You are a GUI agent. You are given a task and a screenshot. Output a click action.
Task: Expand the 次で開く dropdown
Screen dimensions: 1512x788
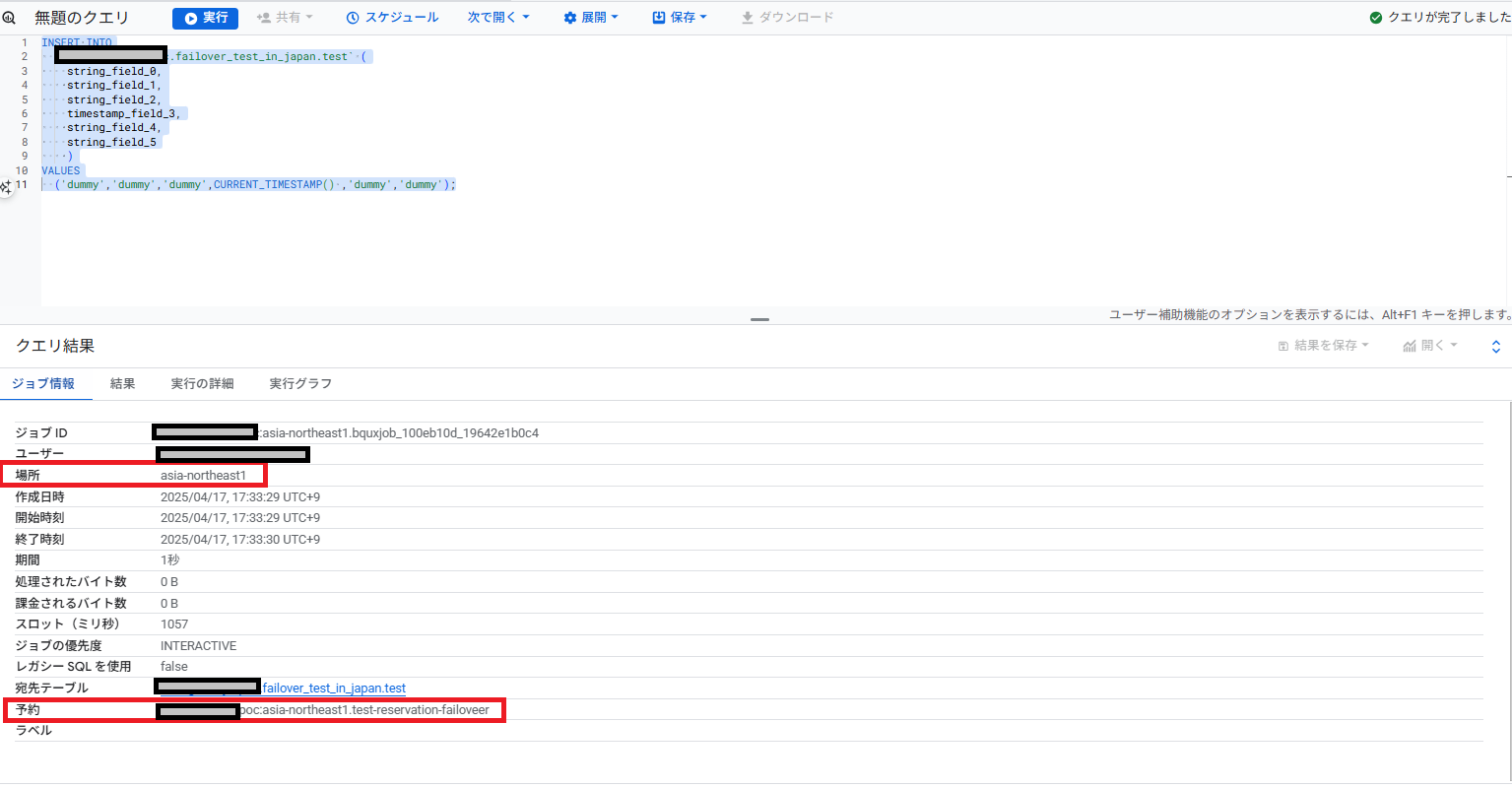[498, 18]
